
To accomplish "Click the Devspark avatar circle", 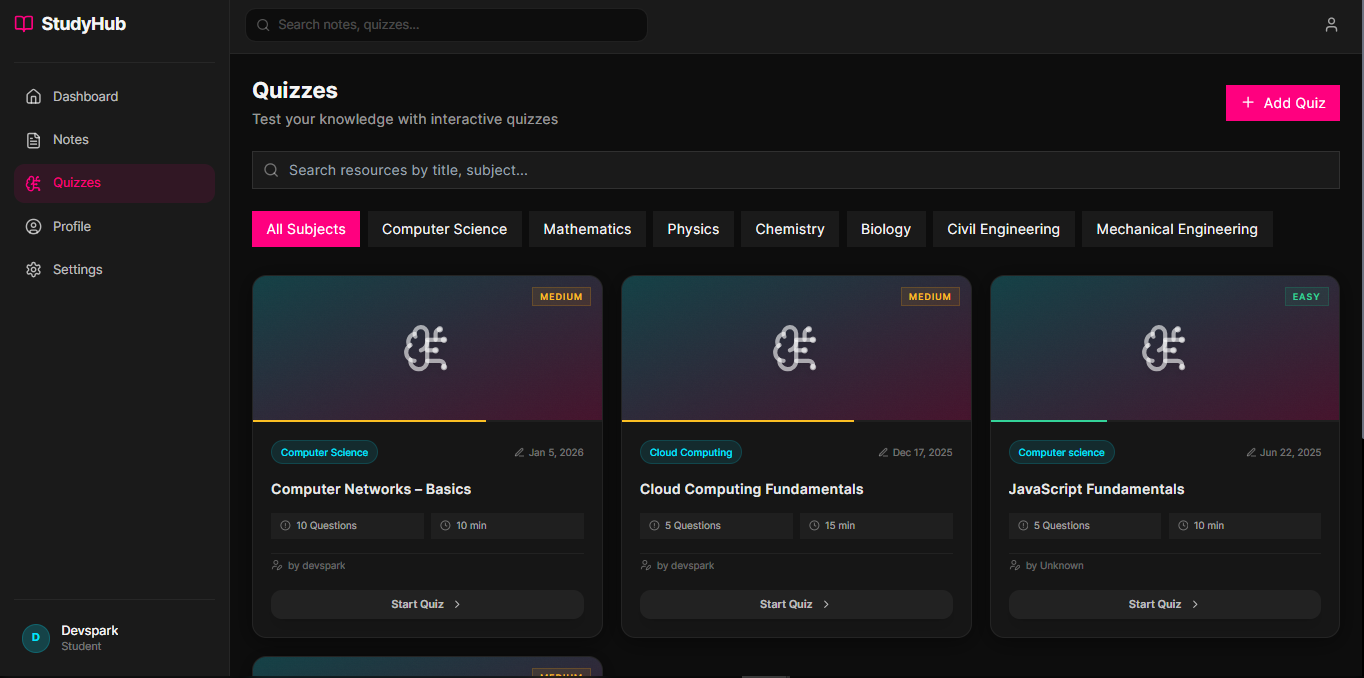I will coord(36,638).
